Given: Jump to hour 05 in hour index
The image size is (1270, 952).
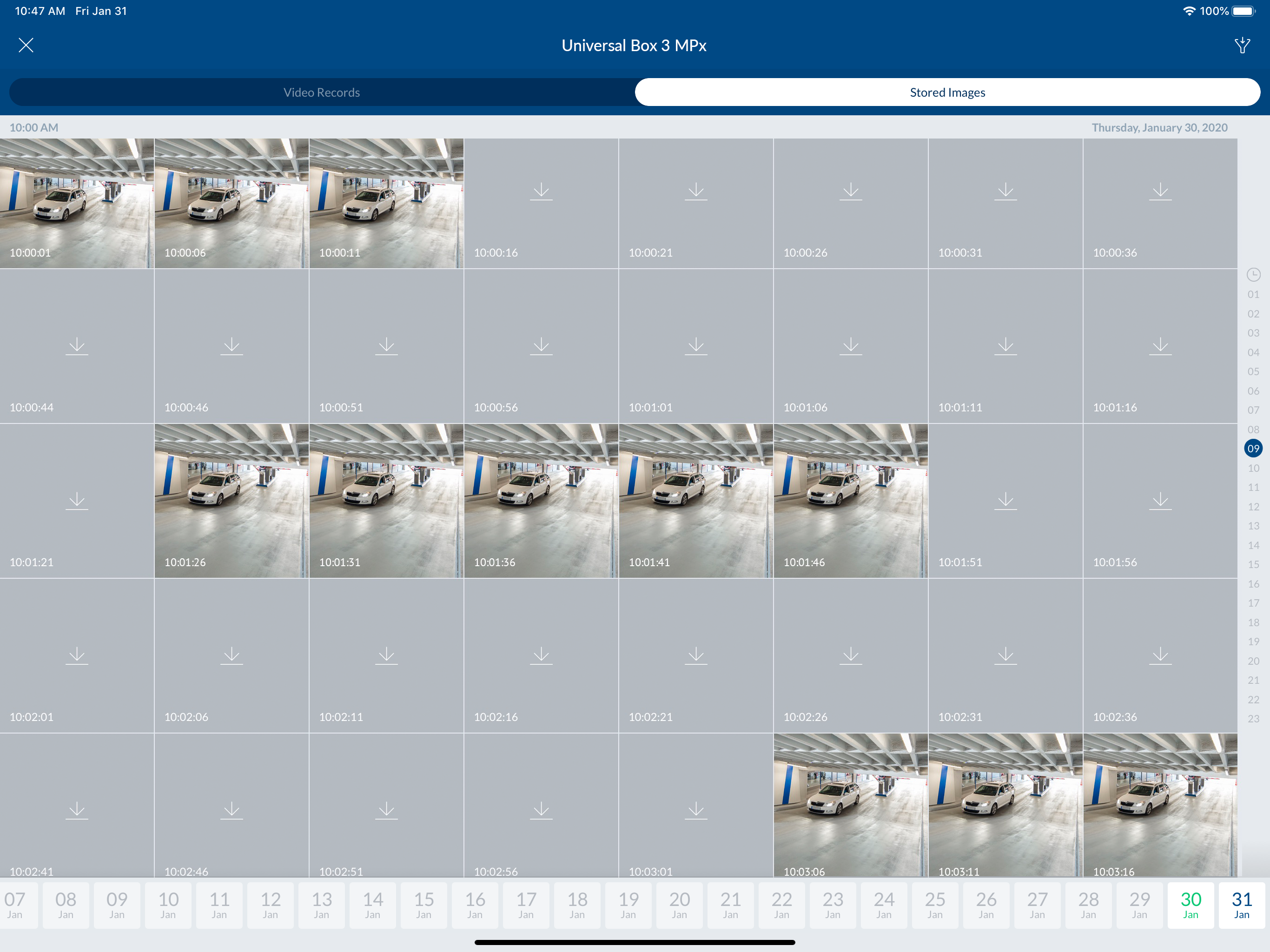Looking at the screenshot, I should [x=1253, y=371].
